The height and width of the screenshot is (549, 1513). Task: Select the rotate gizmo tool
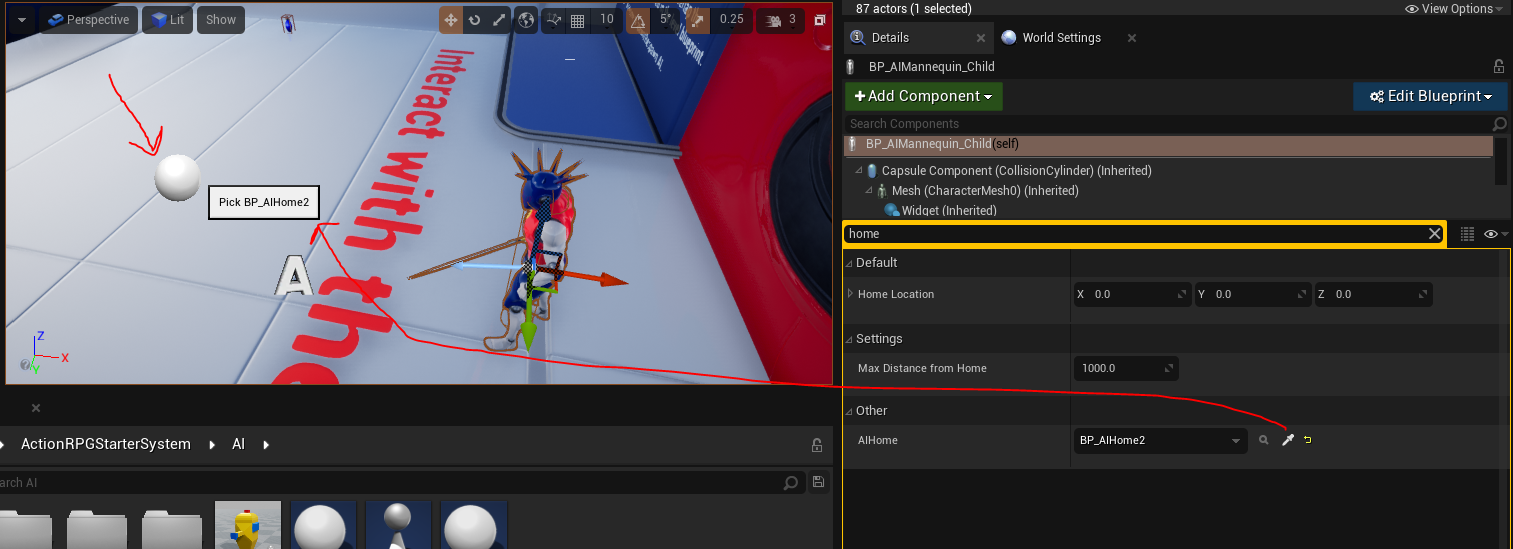click(x=474, y=20)
